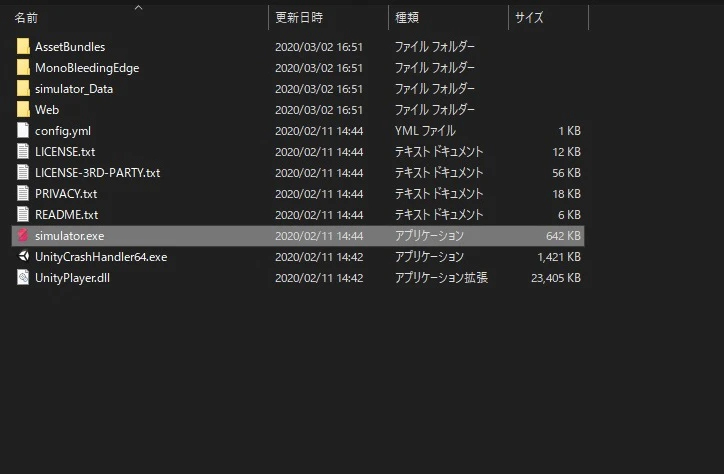
Task: Click the date in the UnityPlayer.dll row
Action: click(x=319, y=278)
